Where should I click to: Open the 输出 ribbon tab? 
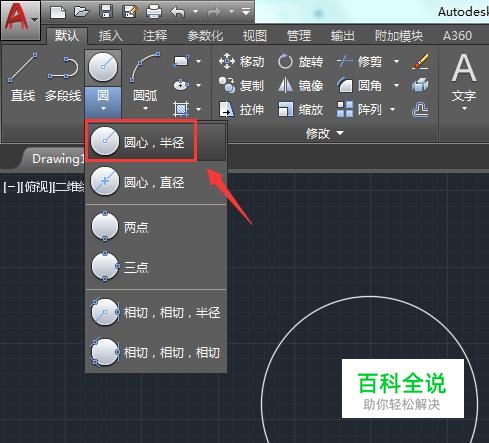pyautogui.click(x=342, y=36)
